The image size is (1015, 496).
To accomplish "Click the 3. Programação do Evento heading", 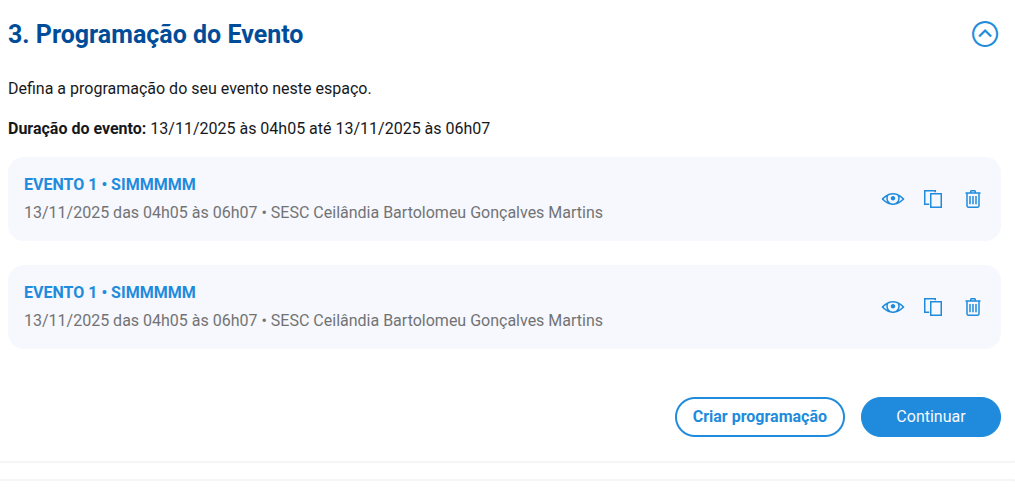I will (x=156, y=34).
